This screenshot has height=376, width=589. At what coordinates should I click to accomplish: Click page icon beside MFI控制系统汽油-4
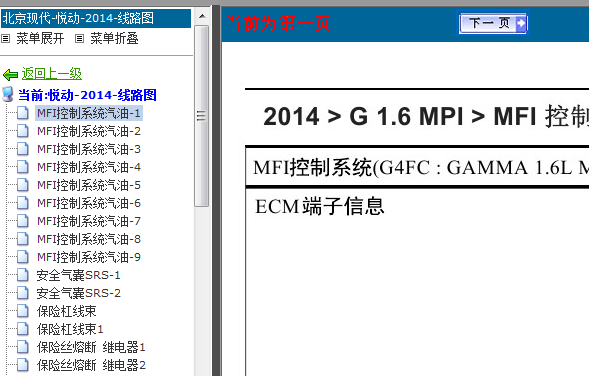[x=23, y=167]
